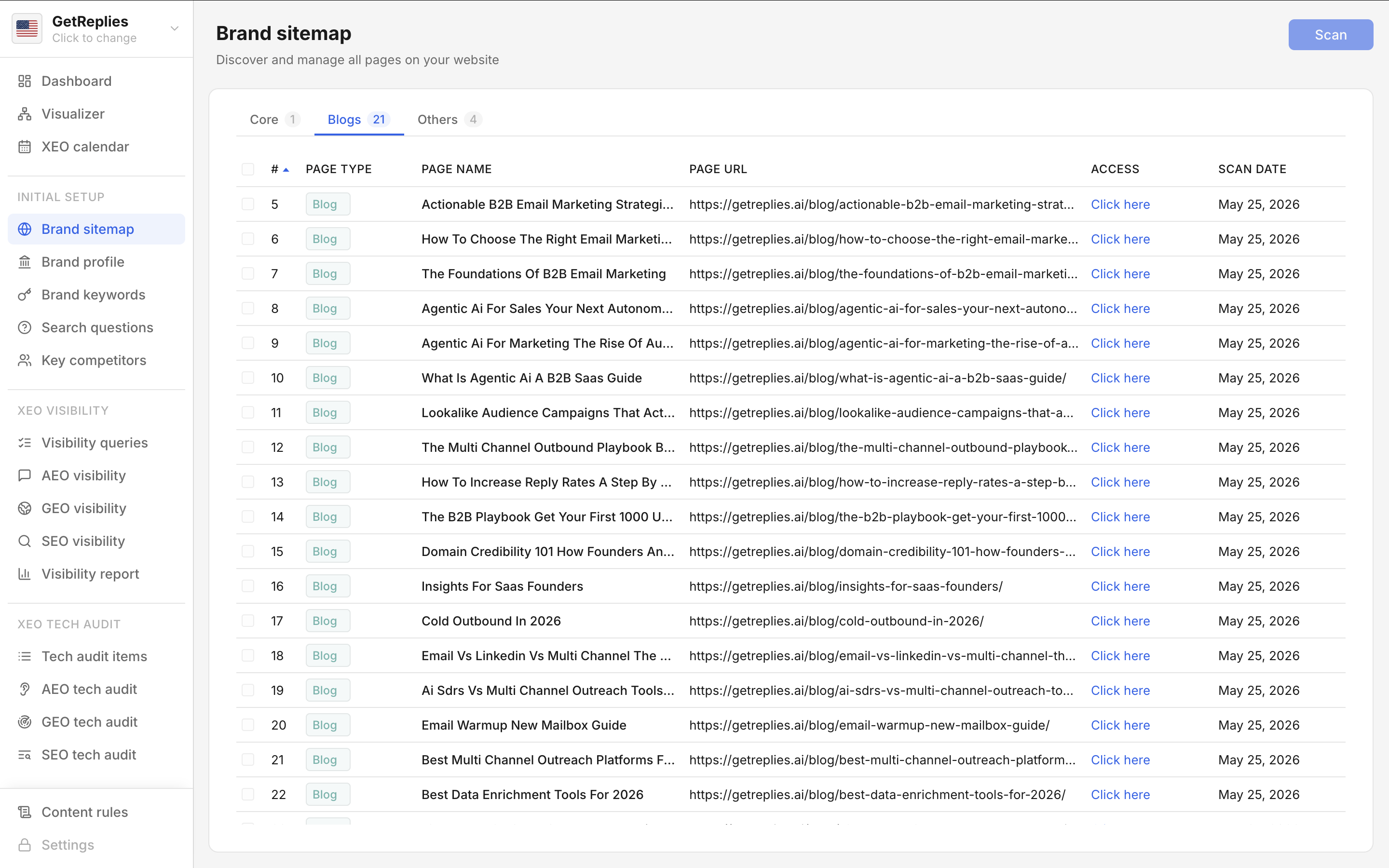Click the Visibility queries list icon
The image size is (1389, 868).
[x=24, y=443]
